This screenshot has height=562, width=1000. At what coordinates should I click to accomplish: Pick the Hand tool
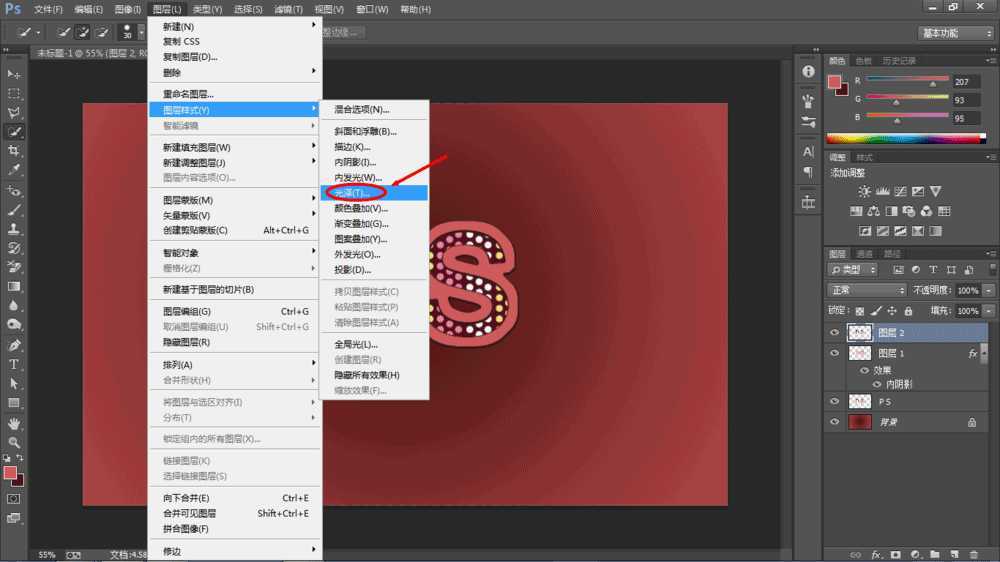pyautogui.click(x=14, y=422)
